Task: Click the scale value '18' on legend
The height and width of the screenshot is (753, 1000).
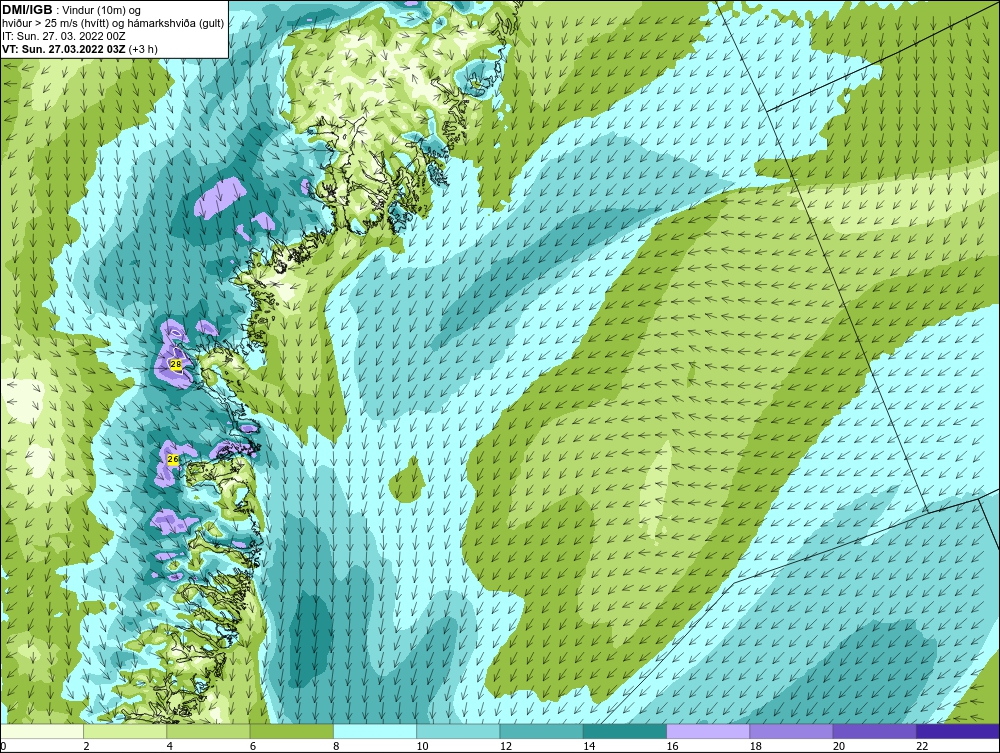Action: (755, 747)
